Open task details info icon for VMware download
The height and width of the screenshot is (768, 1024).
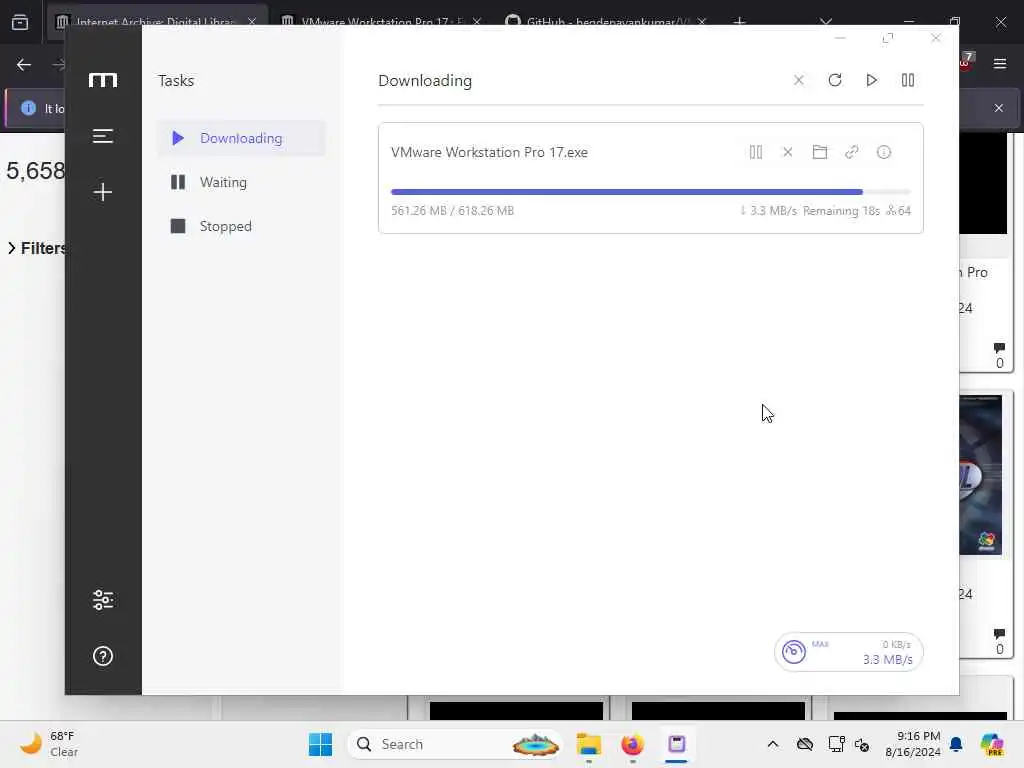click(884, 152)
